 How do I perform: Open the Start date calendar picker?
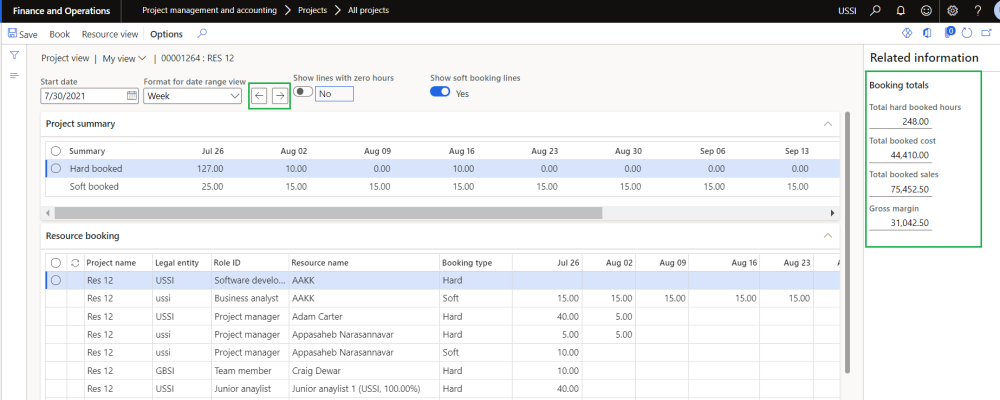132,96
